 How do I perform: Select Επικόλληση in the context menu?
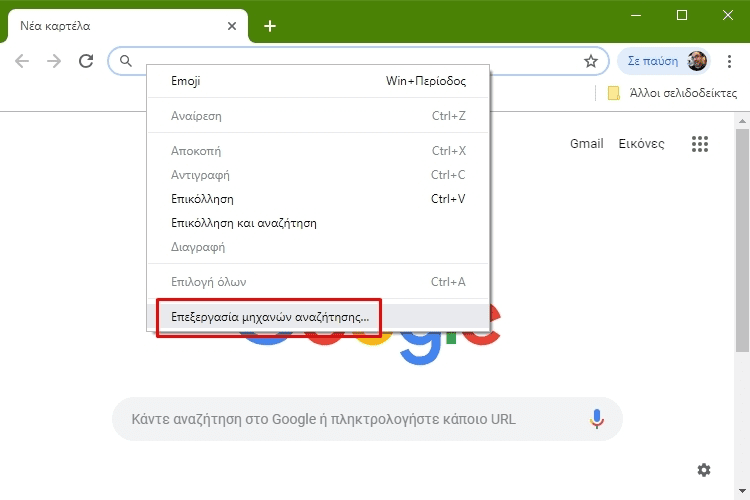pyautogui.click(x=318, y=199)
